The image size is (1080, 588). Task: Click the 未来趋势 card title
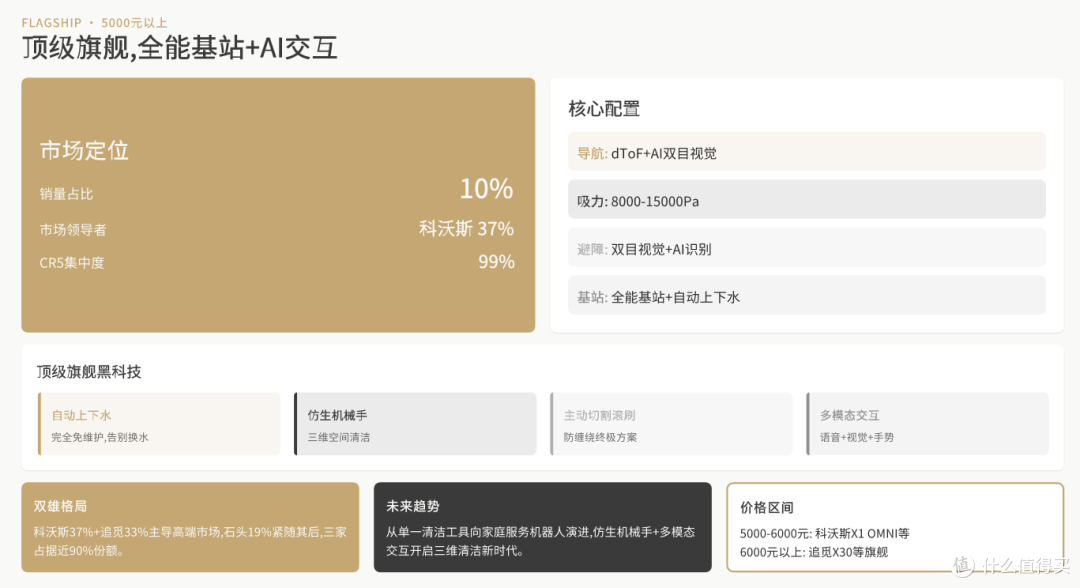[x=413, y=506]
